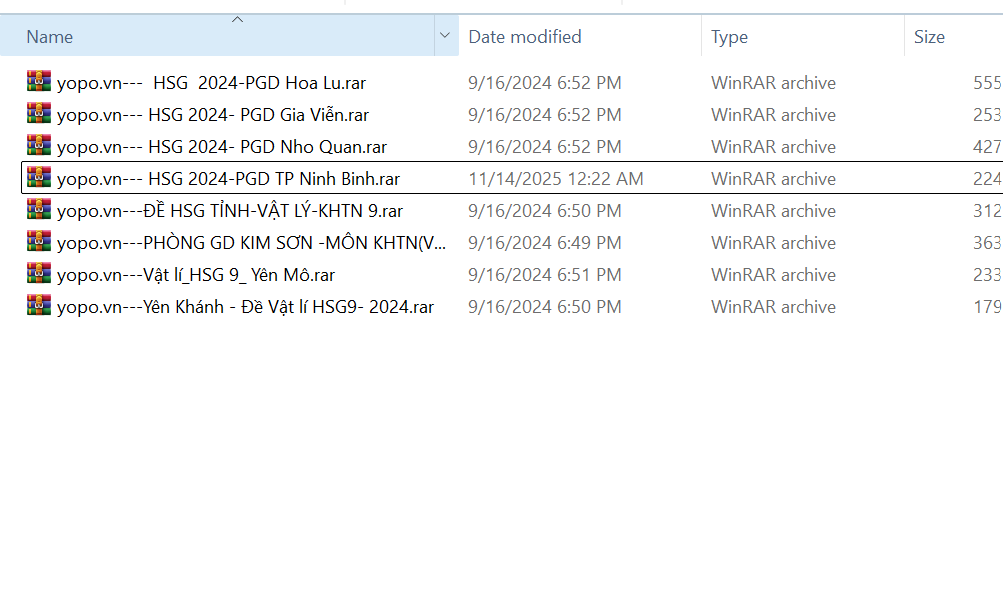Screen dimensions: 1003x609
Task: Select the Vật lí_HSG 9_ Yên Mô.rar filename
Action: click(x=196, y=275)
